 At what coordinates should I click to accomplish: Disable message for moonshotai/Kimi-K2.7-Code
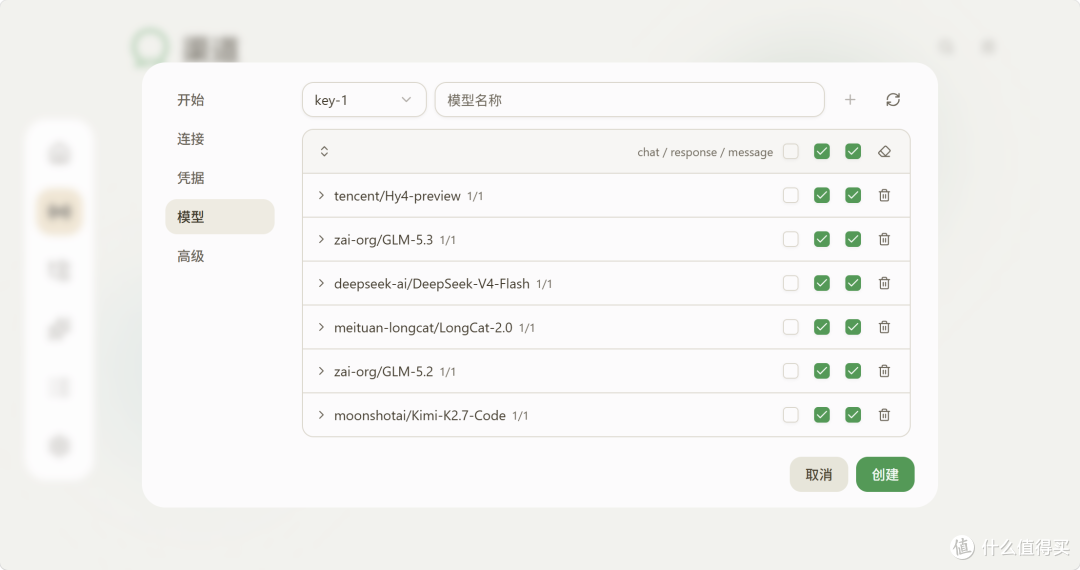853,415
